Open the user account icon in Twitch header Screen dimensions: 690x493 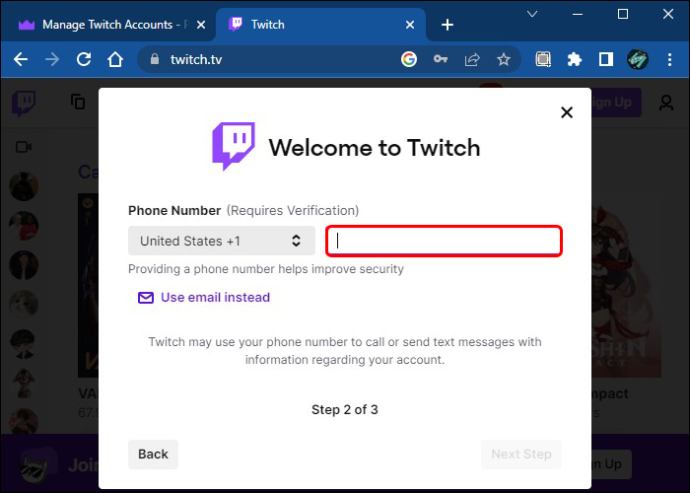tap(666, 103)
